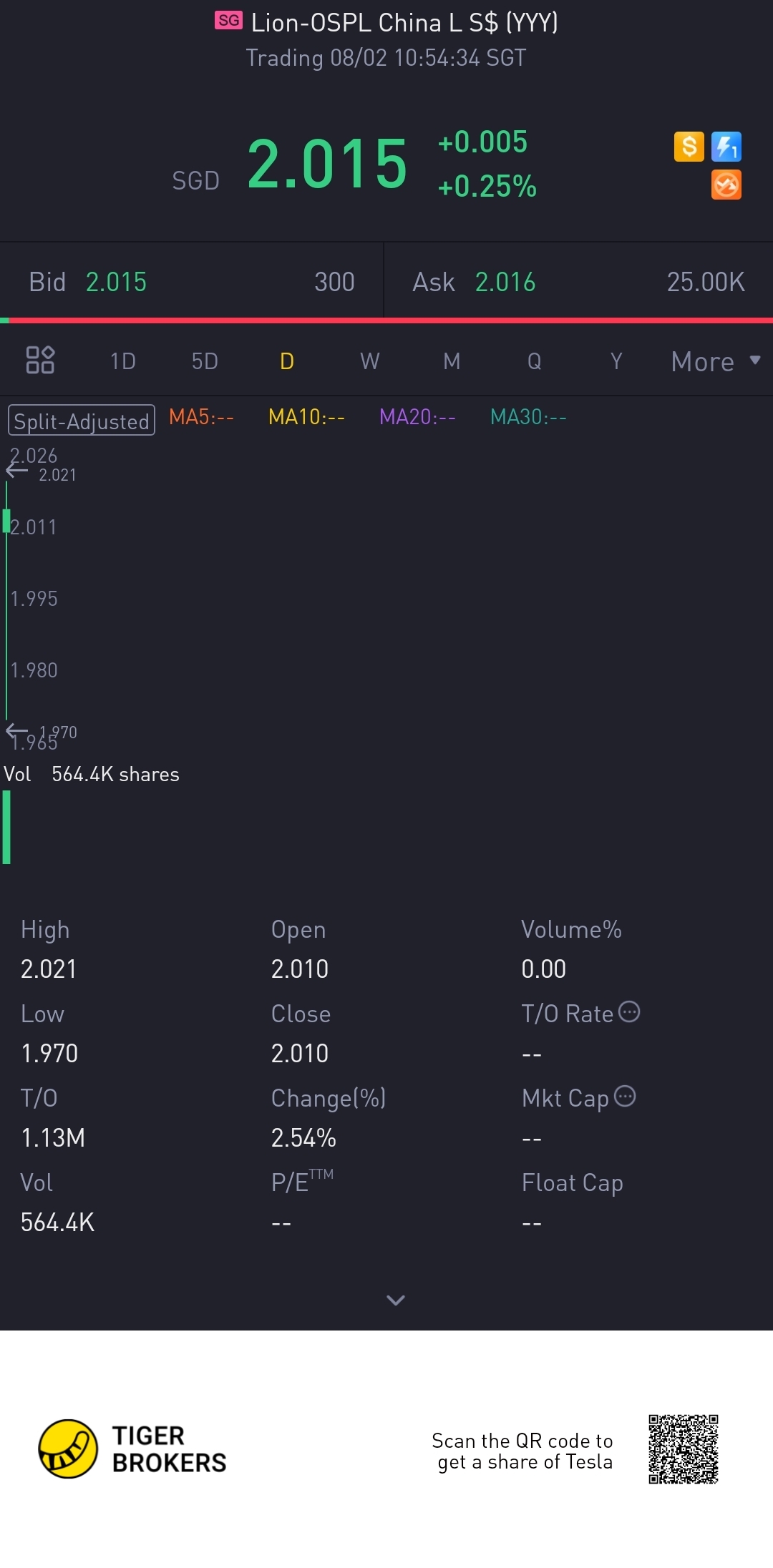Tap the Tiger Brokers logo

tap(132, 1449)
